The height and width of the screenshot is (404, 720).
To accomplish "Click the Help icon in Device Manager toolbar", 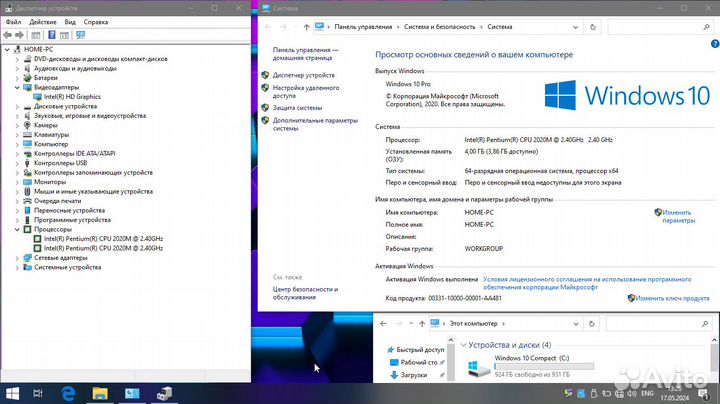I will 52,35.
